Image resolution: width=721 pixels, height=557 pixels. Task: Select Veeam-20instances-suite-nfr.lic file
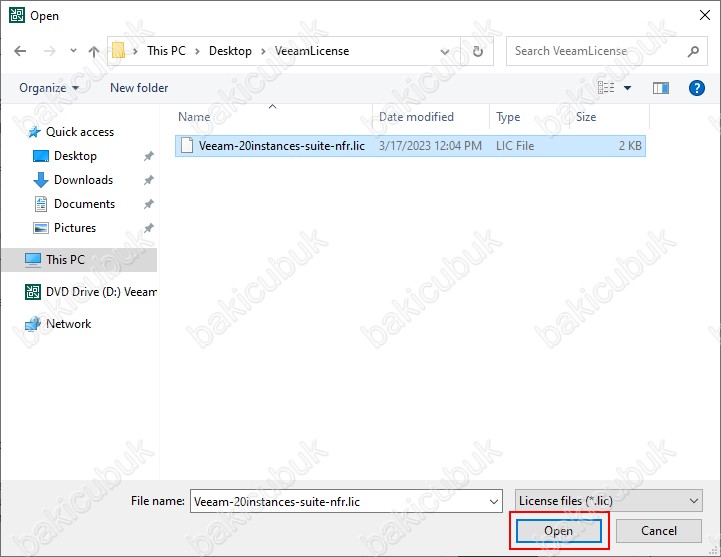(410, 146)
